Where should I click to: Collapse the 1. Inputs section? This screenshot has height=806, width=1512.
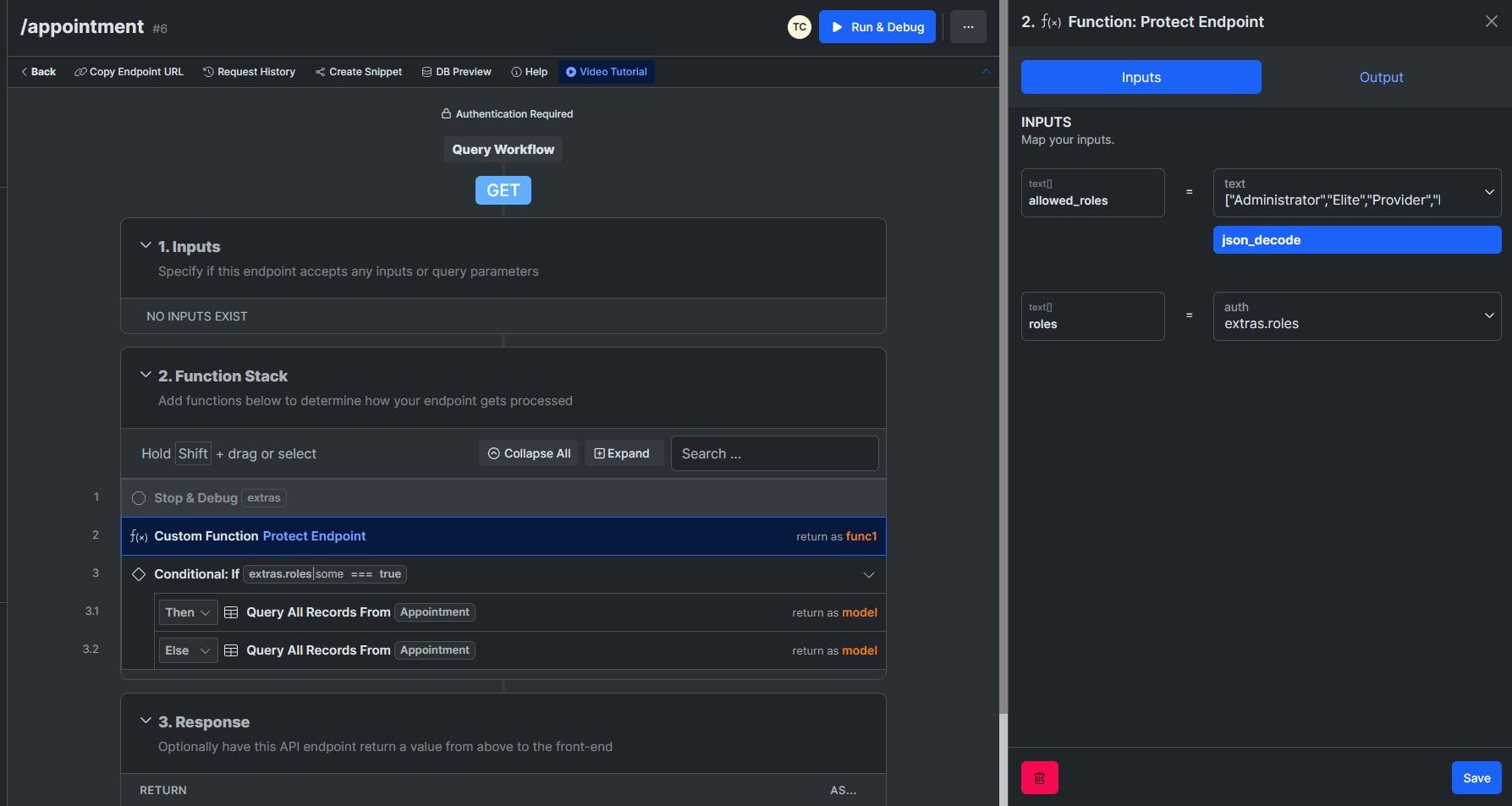[x=146, y=246]
